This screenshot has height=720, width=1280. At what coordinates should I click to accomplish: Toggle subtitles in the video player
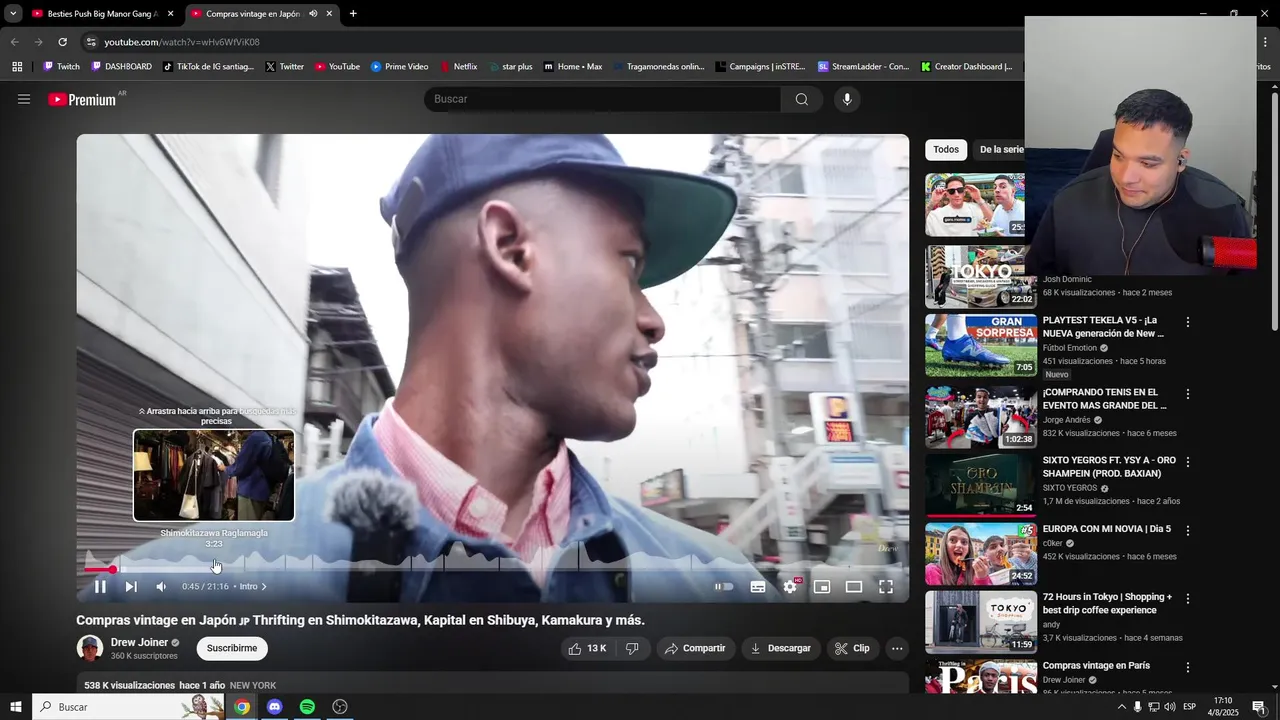pos(758,587)
